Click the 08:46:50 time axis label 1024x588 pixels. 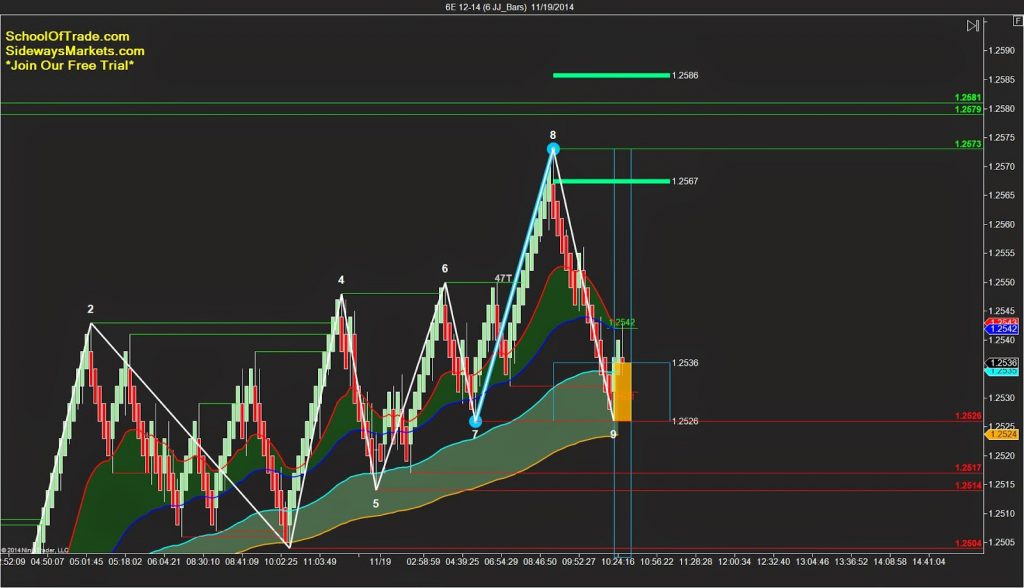click(539, 561)
